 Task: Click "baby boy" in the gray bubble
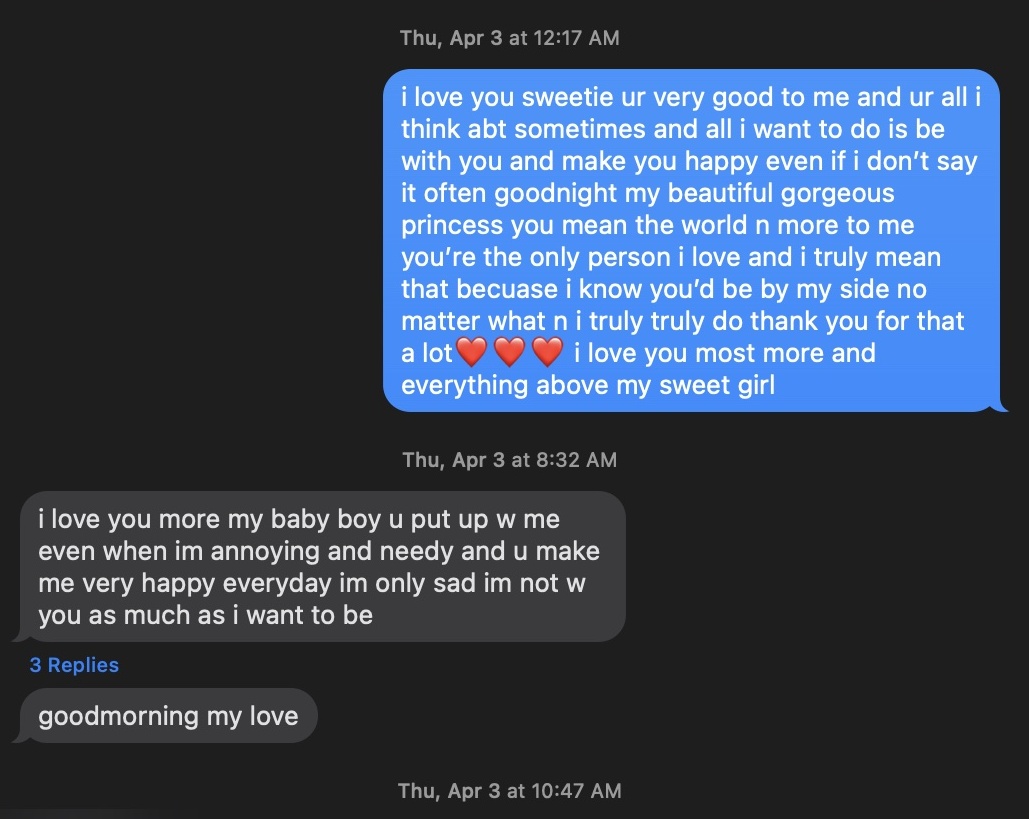(334, 520)
